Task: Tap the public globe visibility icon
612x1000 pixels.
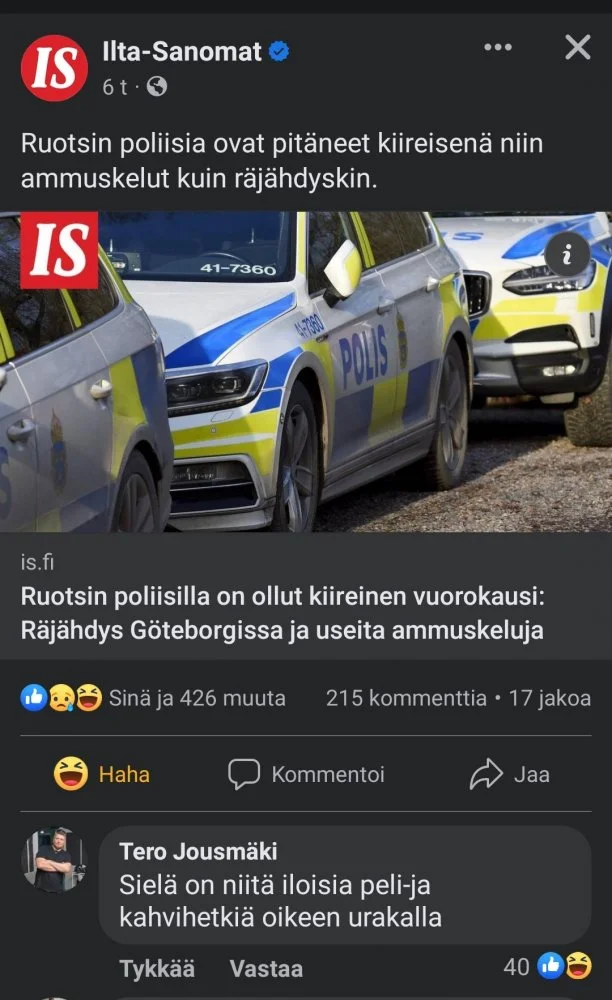Action: [x=157, y=86]
